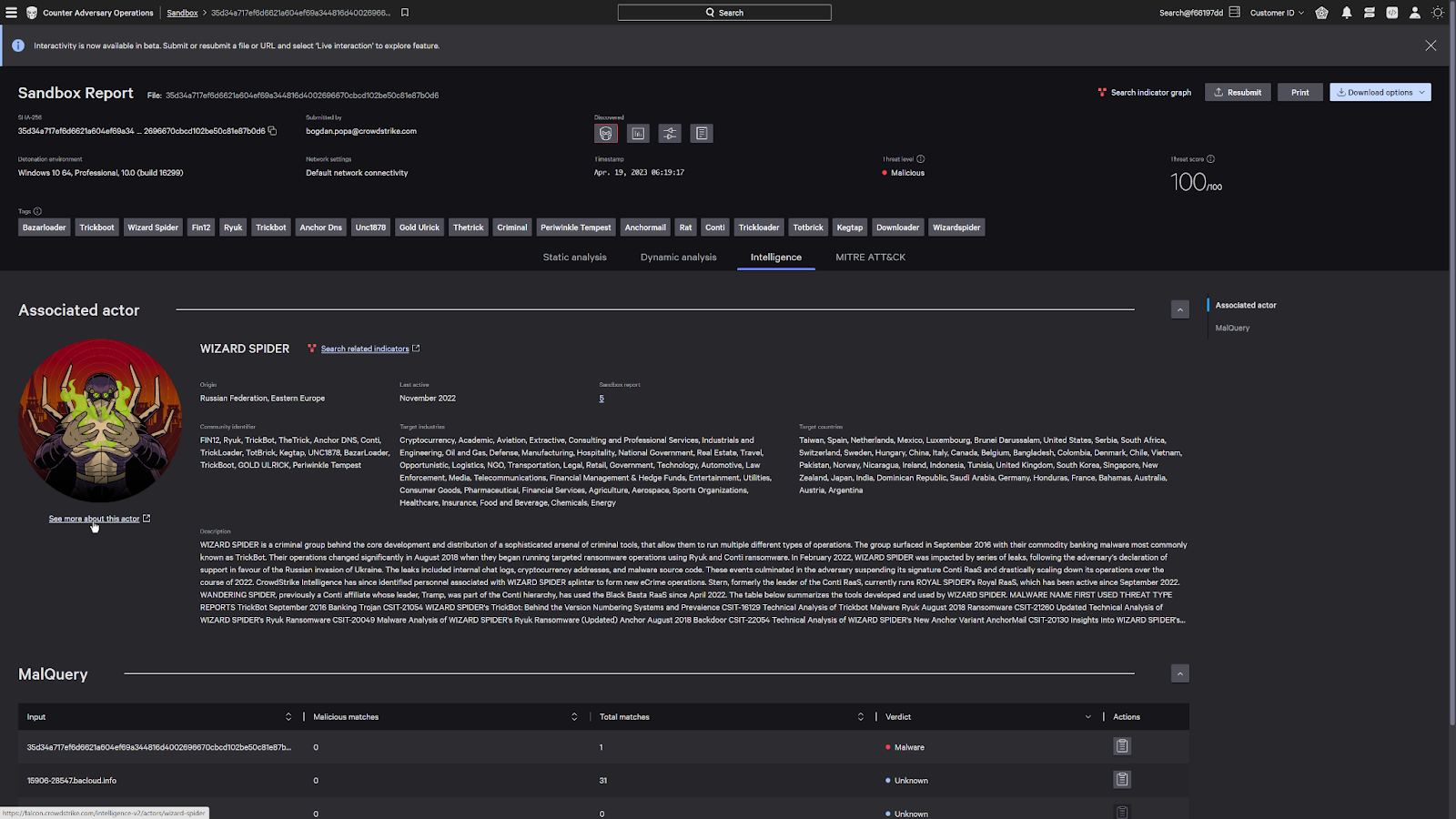1456x819 pixels.
Task: Open the code API icon in the top bar
Action: (x=1391, y=13)
